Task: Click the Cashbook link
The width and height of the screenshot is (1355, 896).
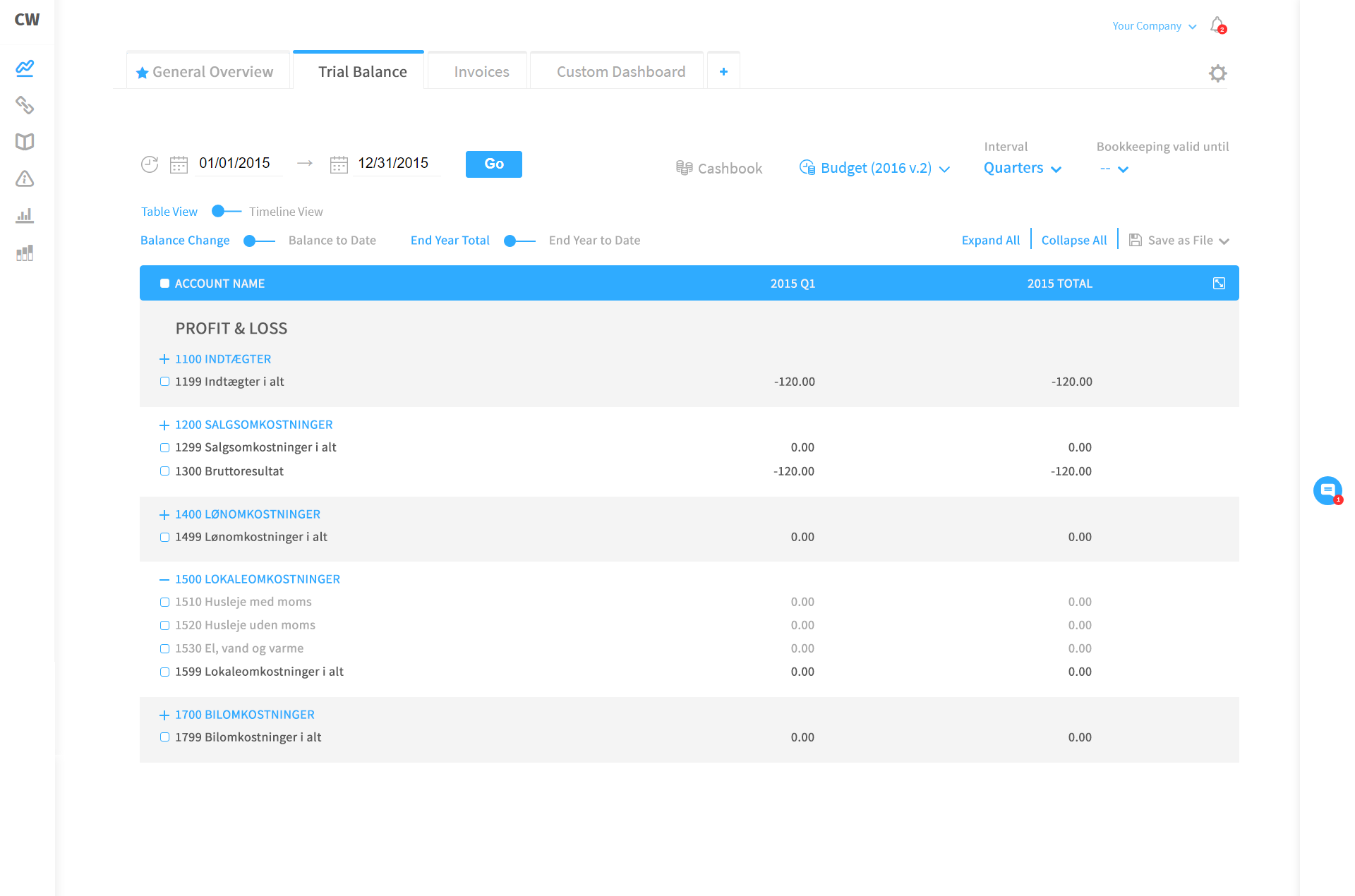Action: point(730,169)
